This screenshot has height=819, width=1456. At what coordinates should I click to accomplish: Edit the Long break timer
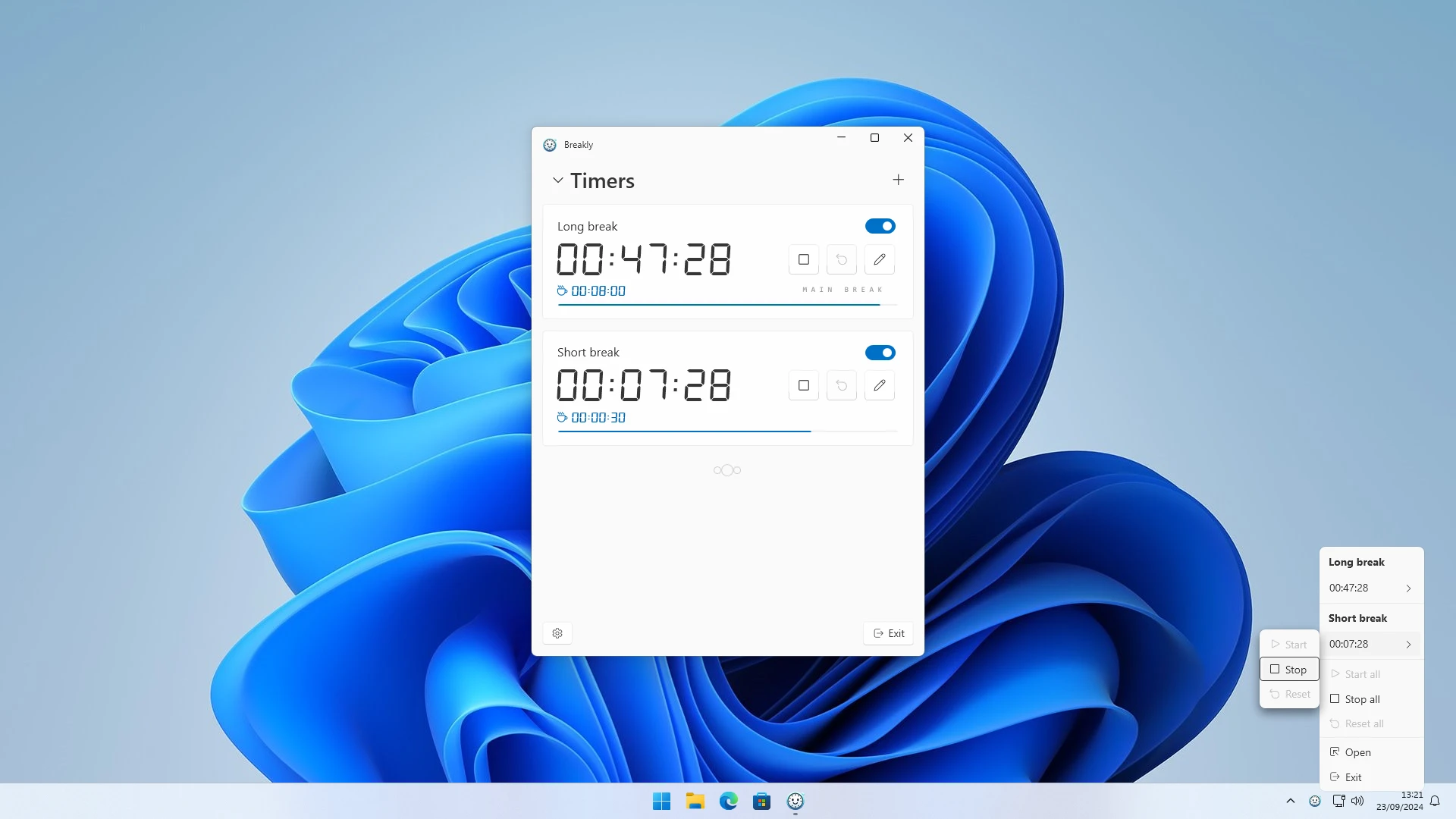point(879,259)
